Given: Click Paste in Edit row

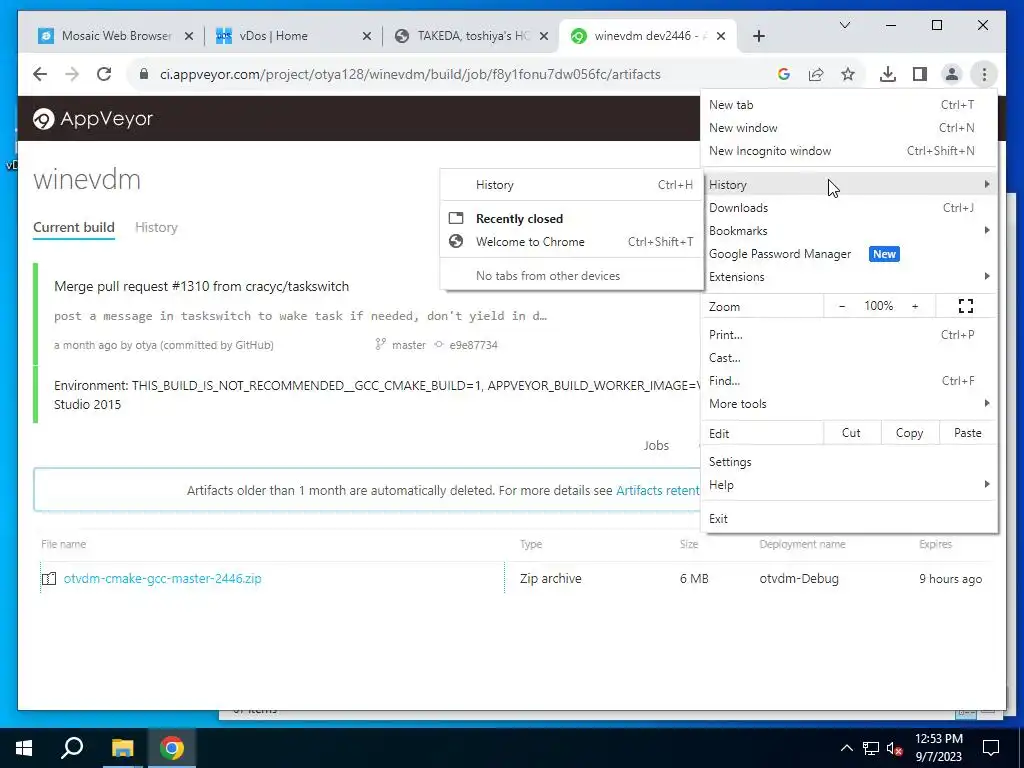Looking at the screenshot, I should 967,433.
